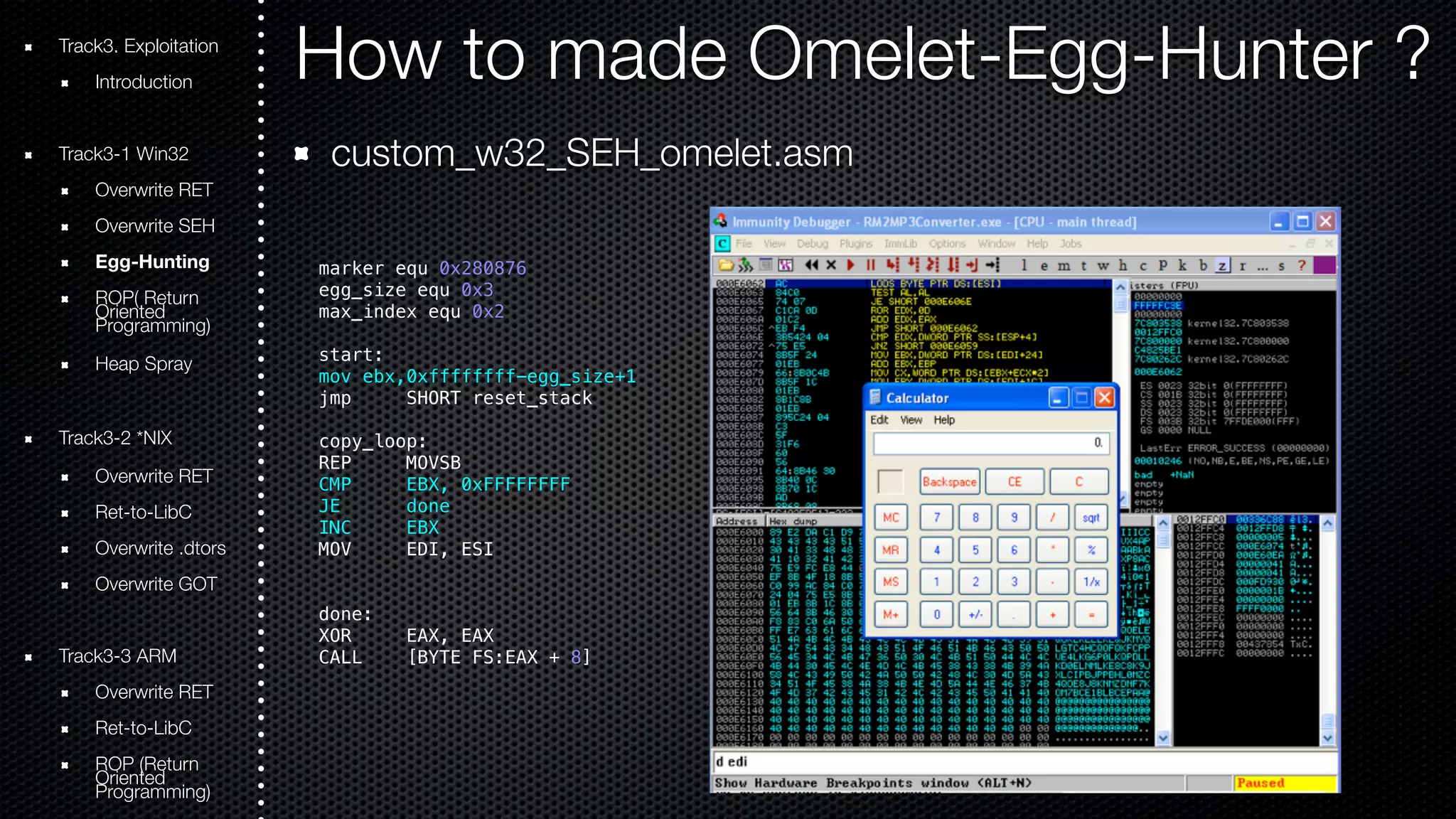This screenshot has height=819, width=1456.
Task: Click the 'Overwrite .dtors' outline entry
Action: pos(160,548)
